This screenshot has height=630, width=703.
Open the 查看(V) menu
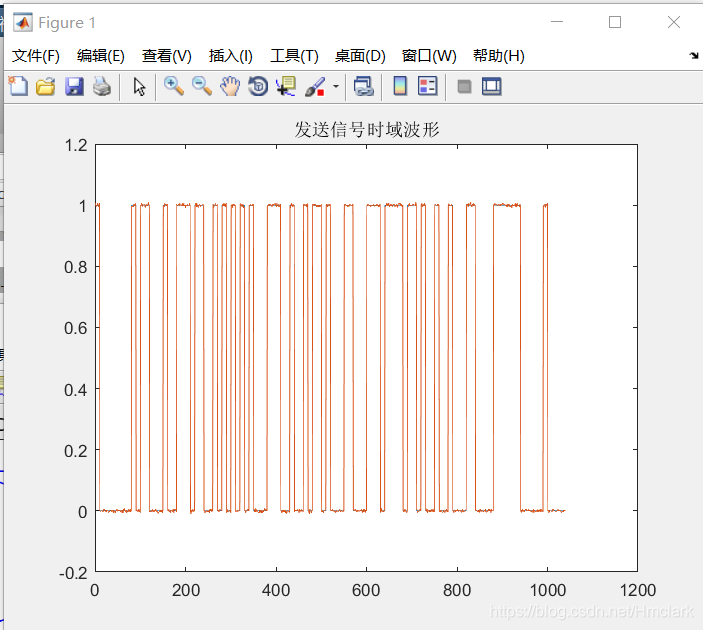click(x=166, y=56)
